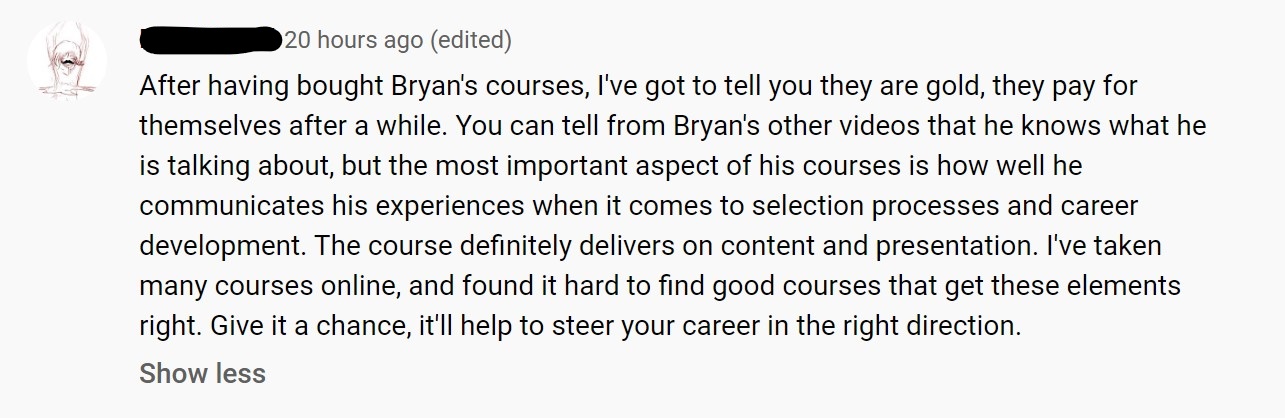
Task: Click the line starting 'communicates his experiences'
Action: (x=639, y=206)
